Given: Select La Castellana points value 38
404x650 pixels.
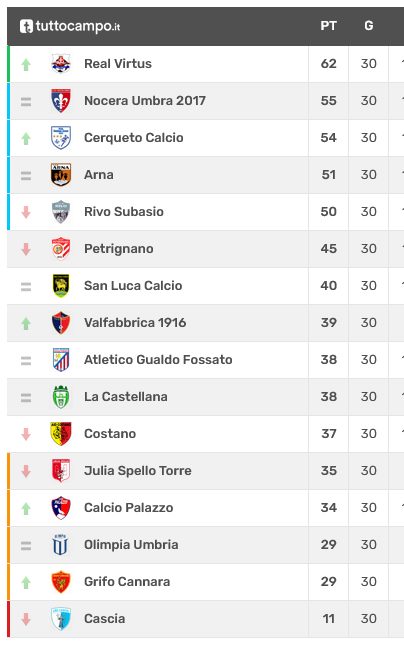Looking at the screenshot, I should [329, 397].
